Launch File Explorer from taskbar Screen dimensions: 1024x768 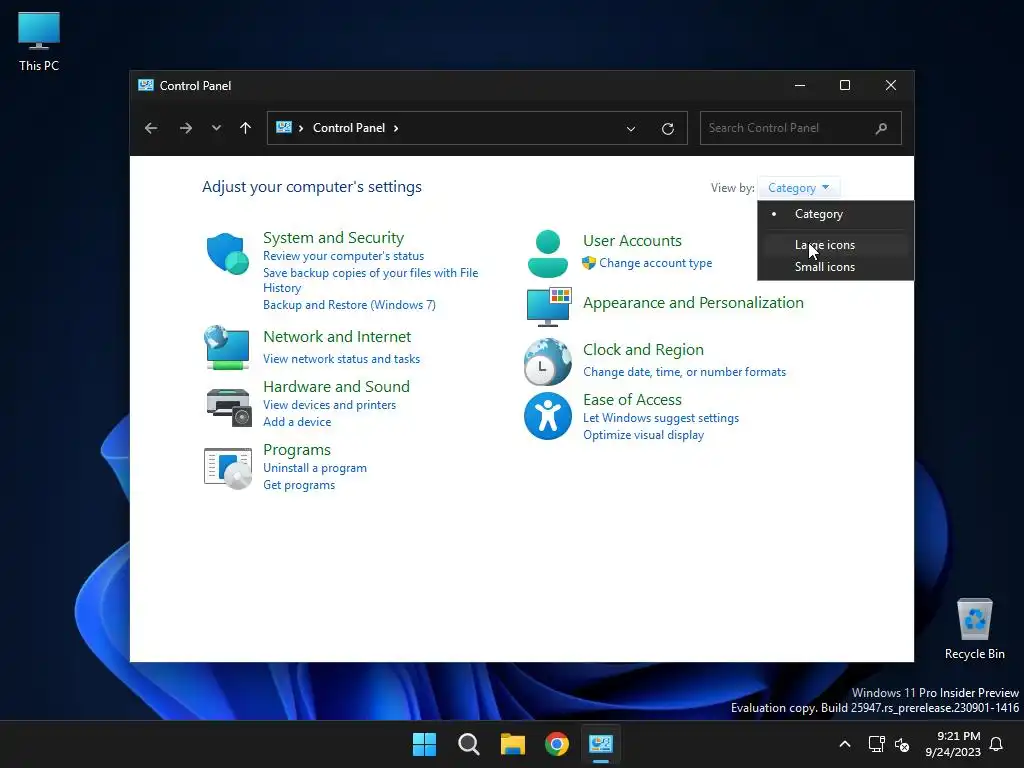[x=513, y=744]
